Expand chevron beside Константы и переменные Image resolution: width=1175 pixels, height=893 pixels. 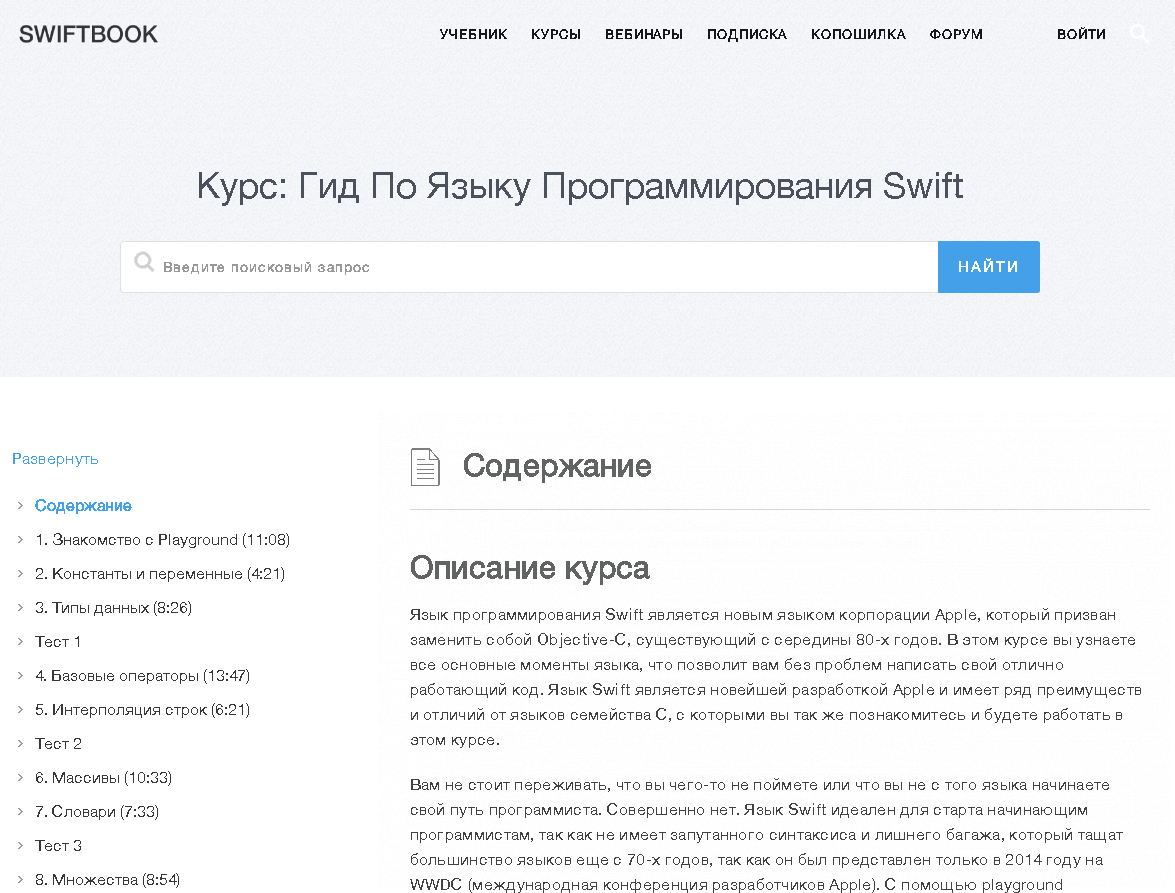coord(20,574)
